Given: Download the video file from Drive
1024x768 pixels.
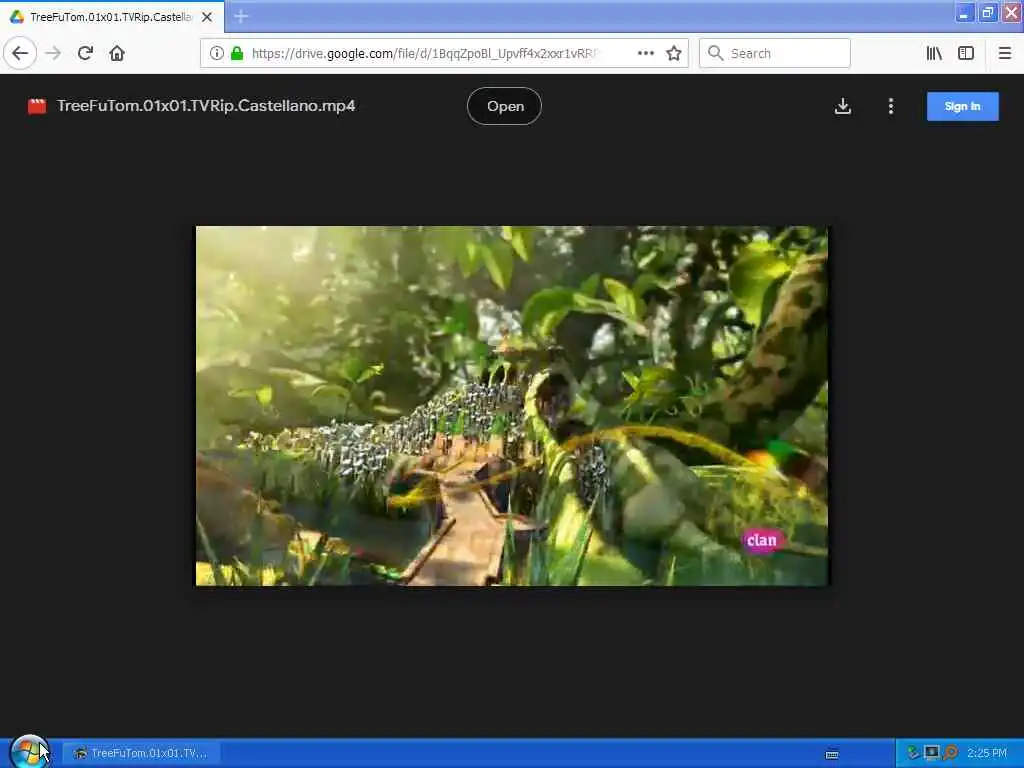Looking at the screenshot, I should [842, 106].
